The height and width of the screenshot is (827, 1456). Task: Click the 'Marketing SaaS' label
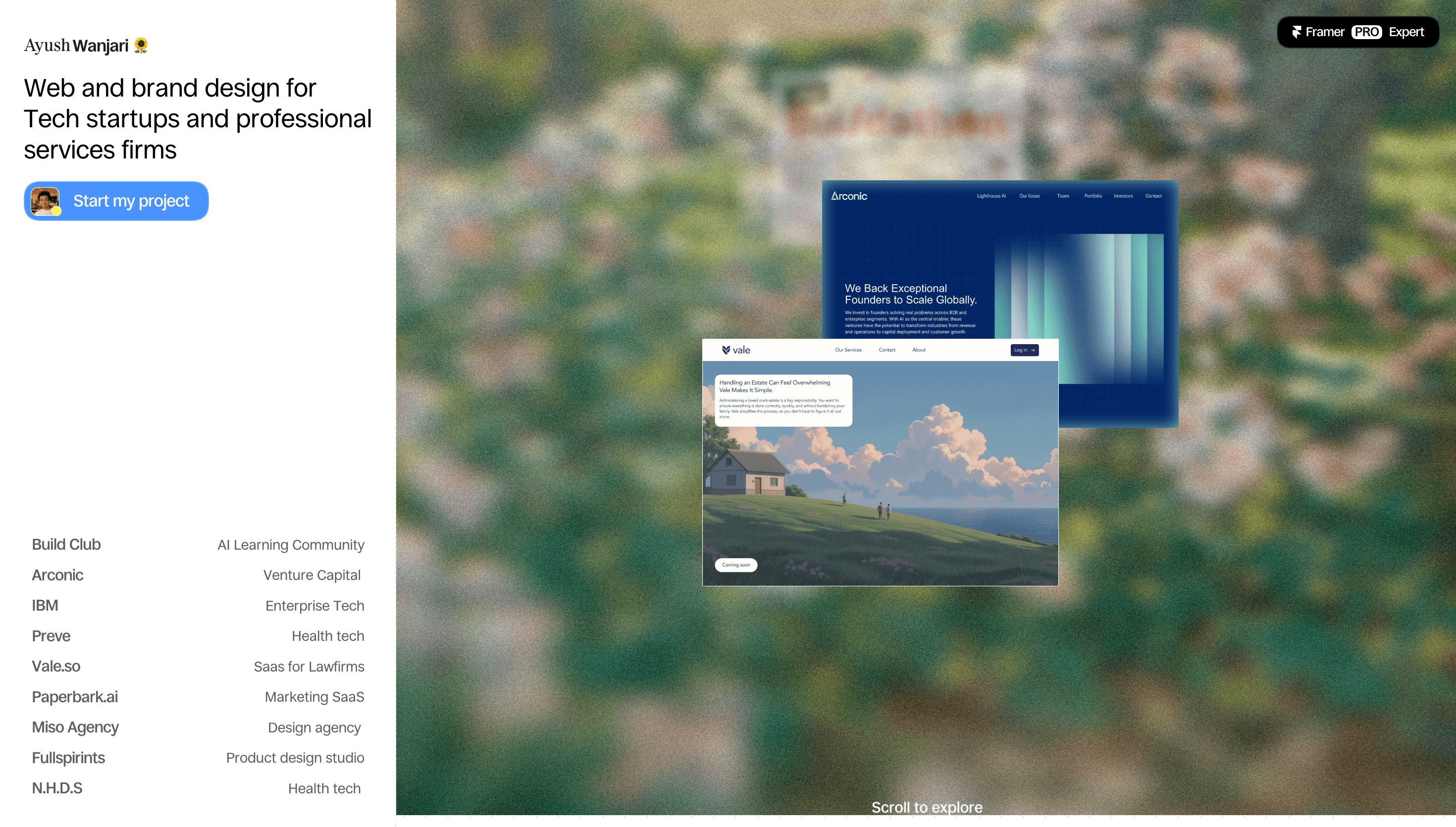[x=314, y=697]
